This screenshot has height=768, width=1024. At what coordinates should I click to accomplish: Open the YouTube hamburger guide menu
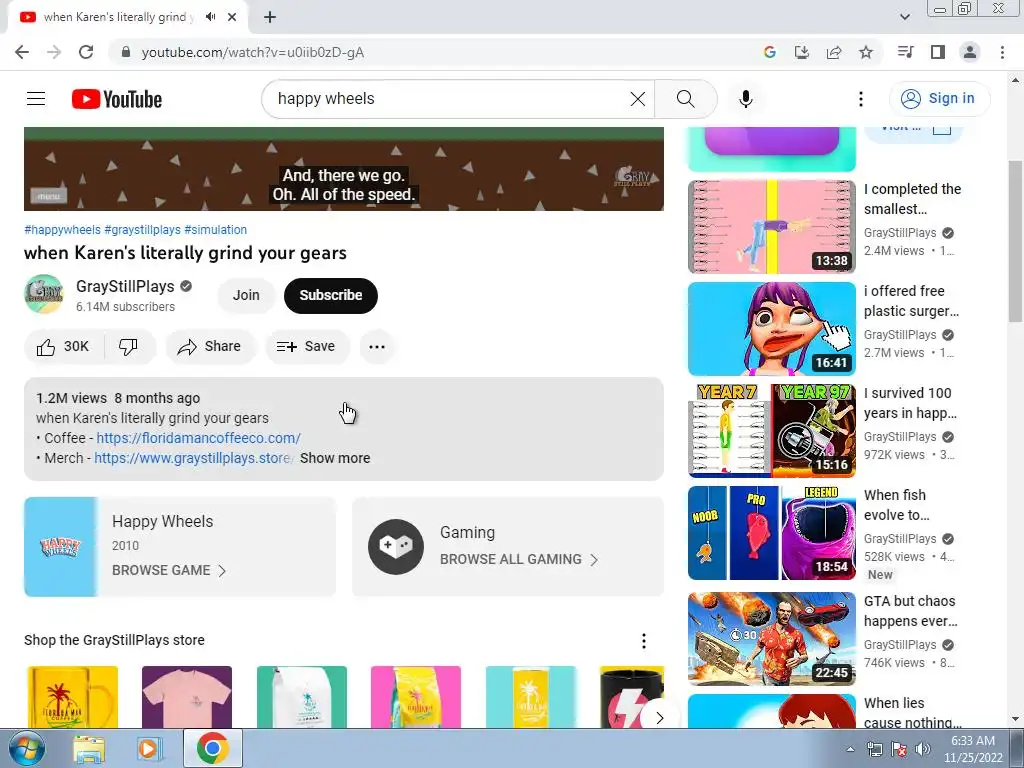(36, 99)
